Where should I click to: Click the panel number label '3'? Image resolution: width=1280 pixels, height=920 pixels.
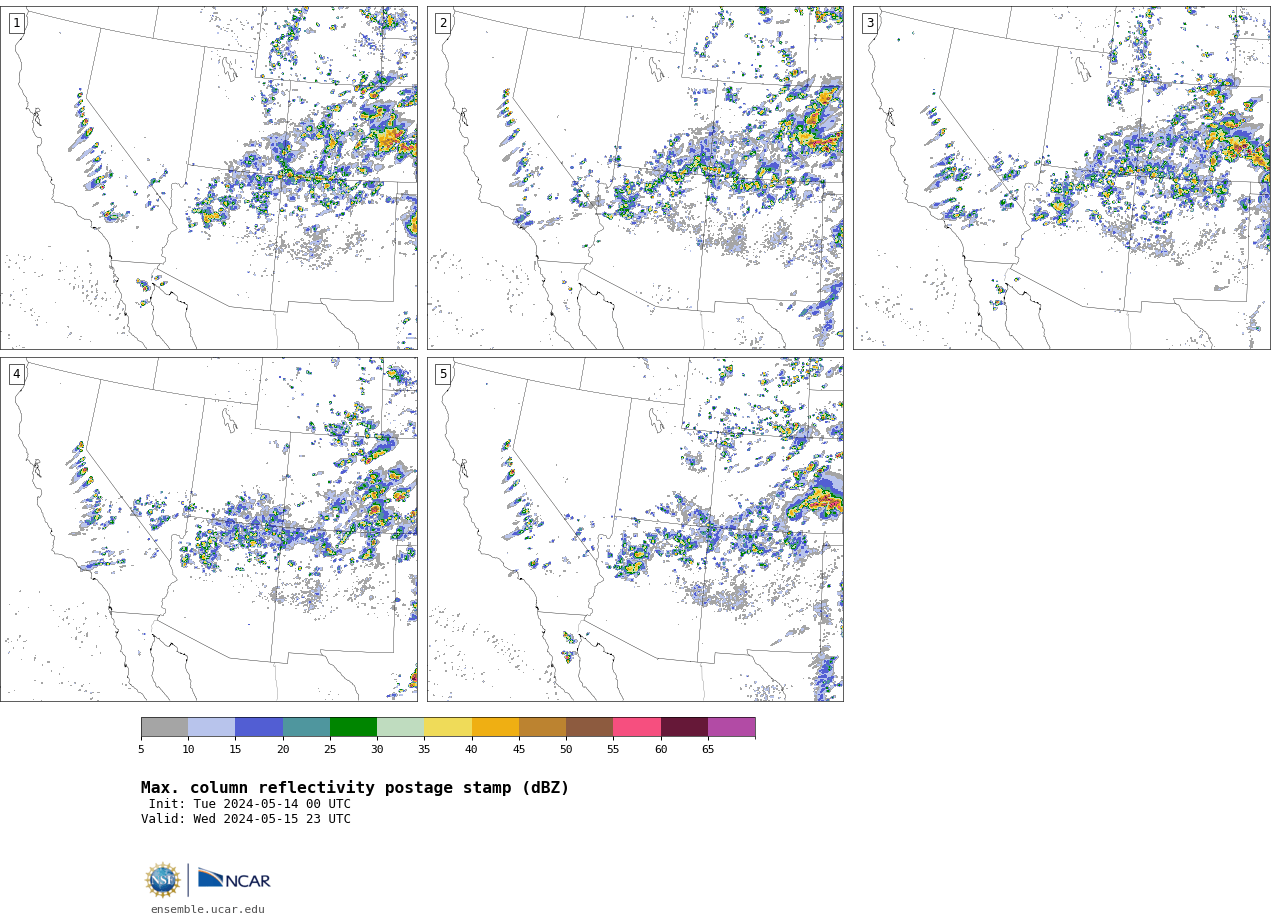[x=870, y=23]
